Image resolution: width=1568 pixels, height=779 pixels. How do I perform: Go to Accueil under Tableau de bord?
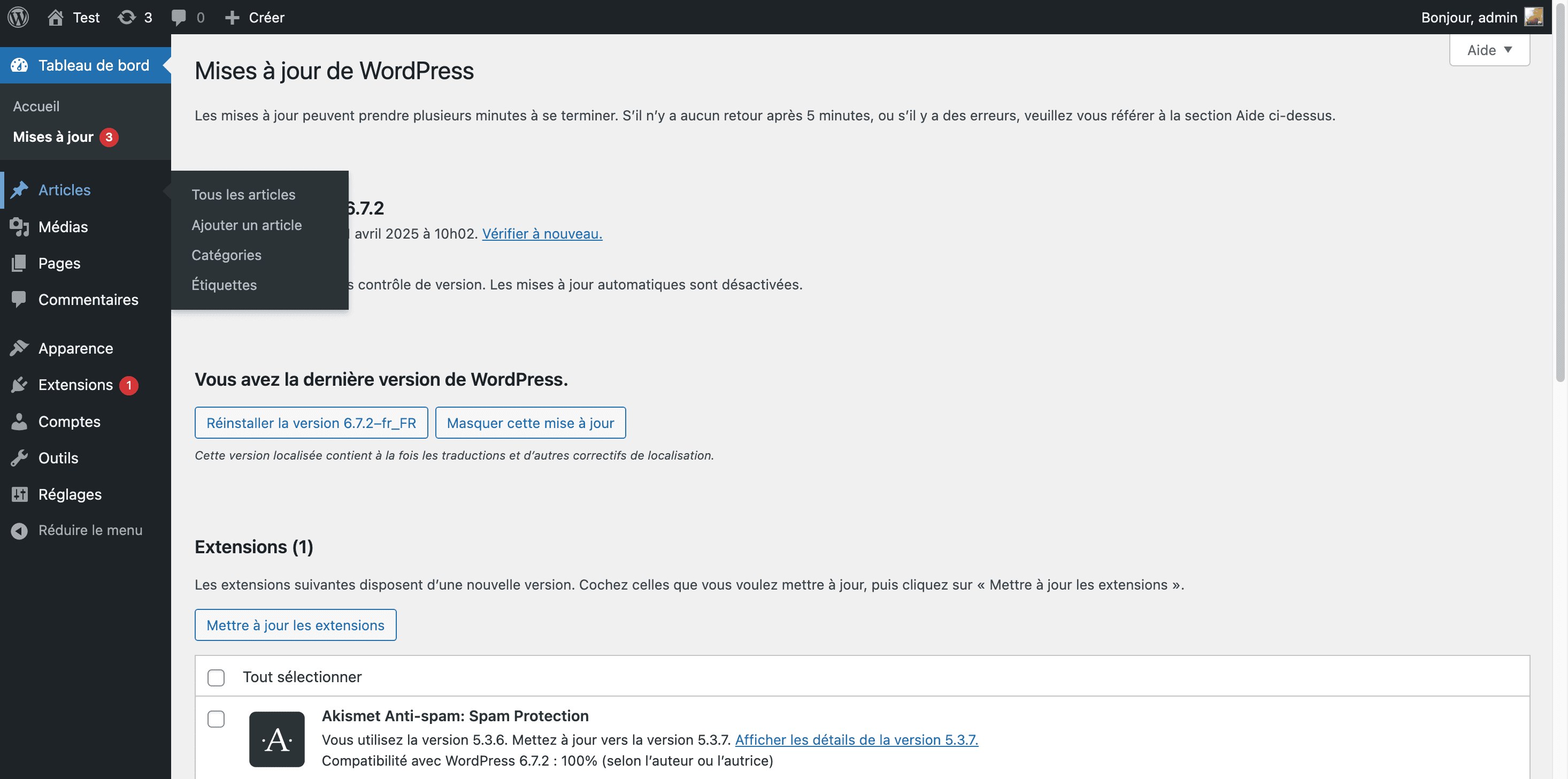click(36, 106)
